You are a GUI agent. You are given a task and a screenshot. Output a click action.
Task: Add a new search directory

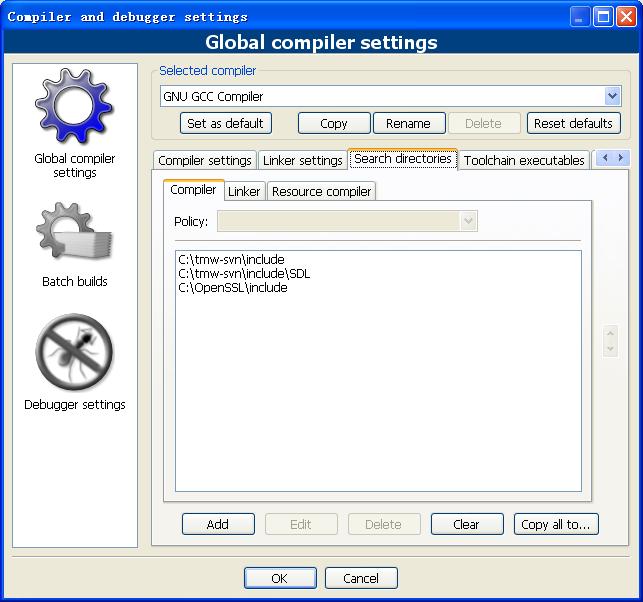coord(217,524)
